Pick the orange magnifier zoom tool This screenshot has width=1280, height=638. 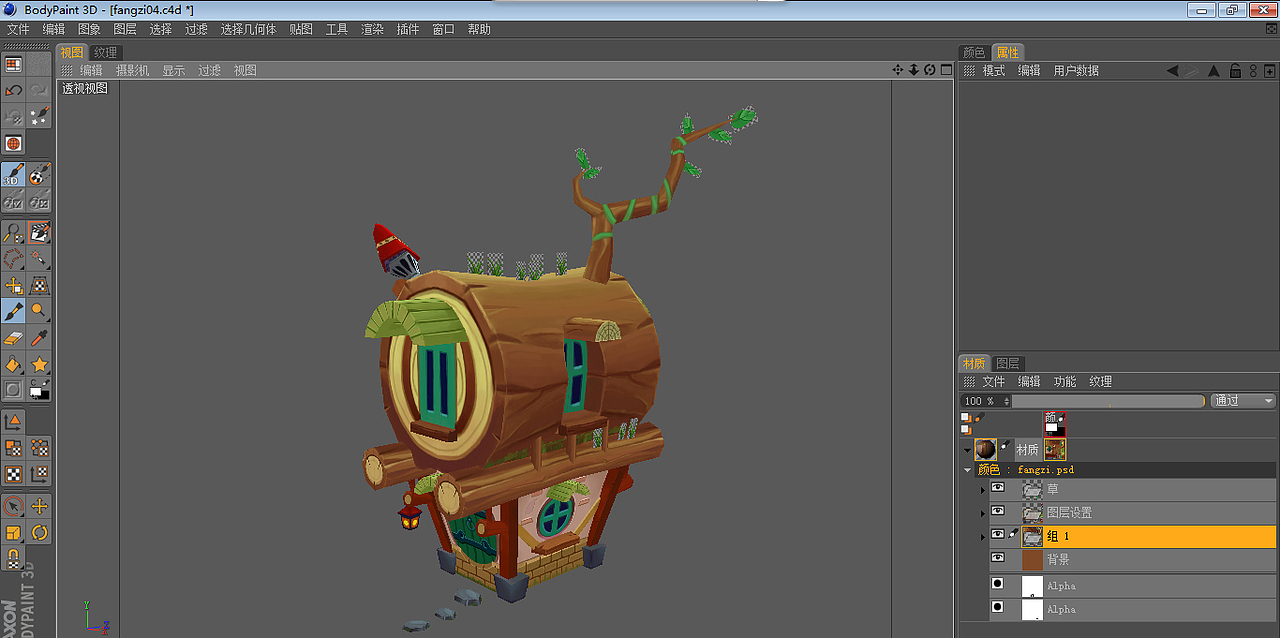(x=39, y=311)
